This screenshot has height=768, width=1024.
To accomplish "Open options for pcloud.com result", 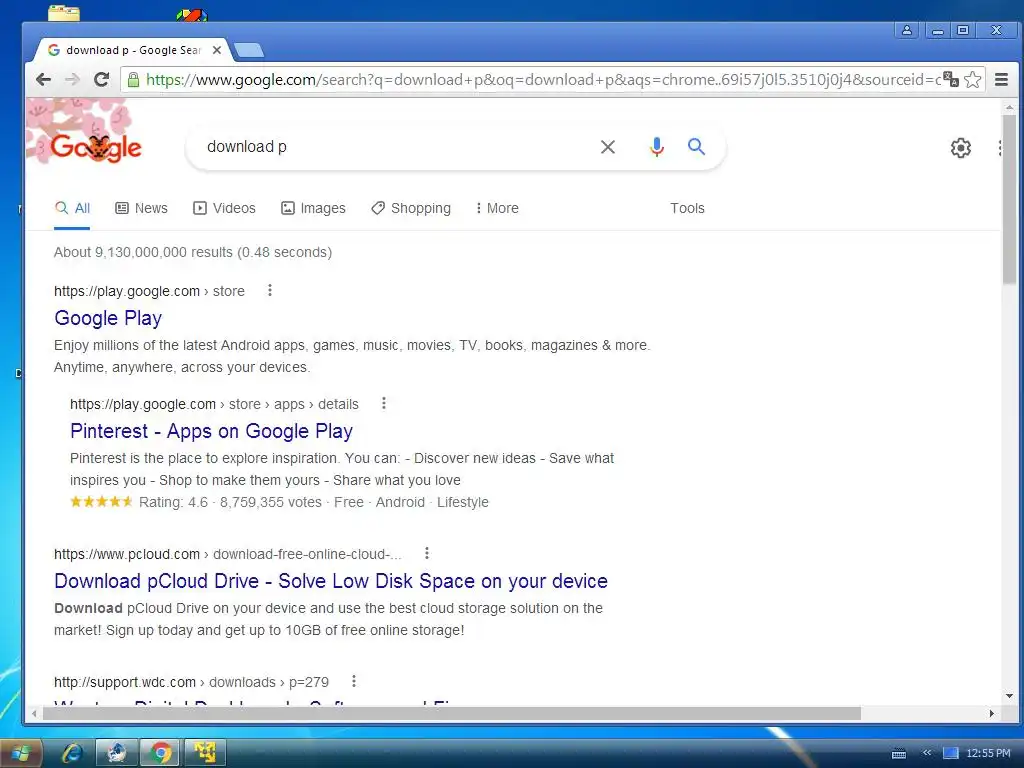I will pos(427,553).
